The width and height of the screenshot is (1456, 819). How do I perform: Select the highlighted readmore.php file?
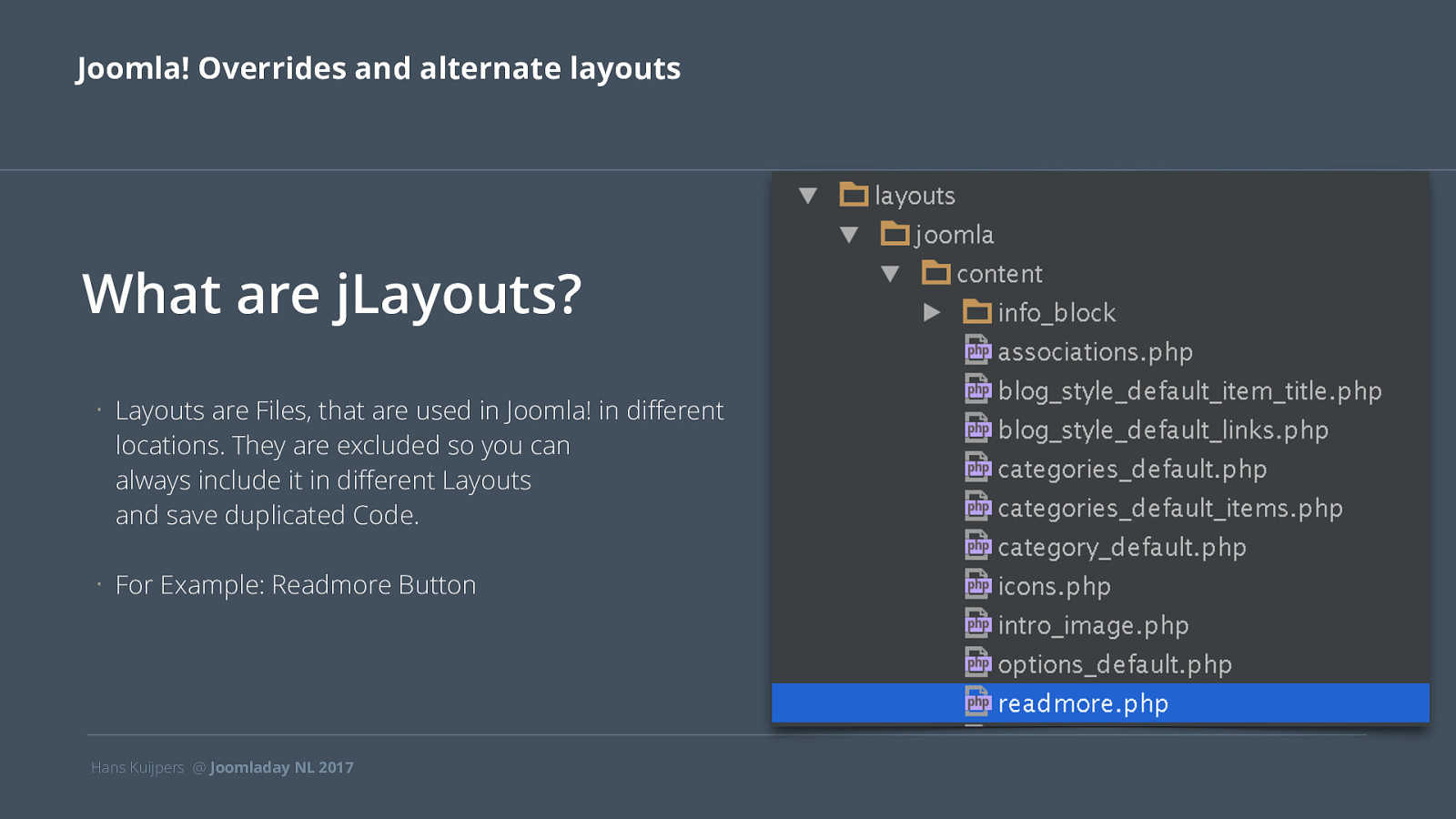coord(1100,703)
